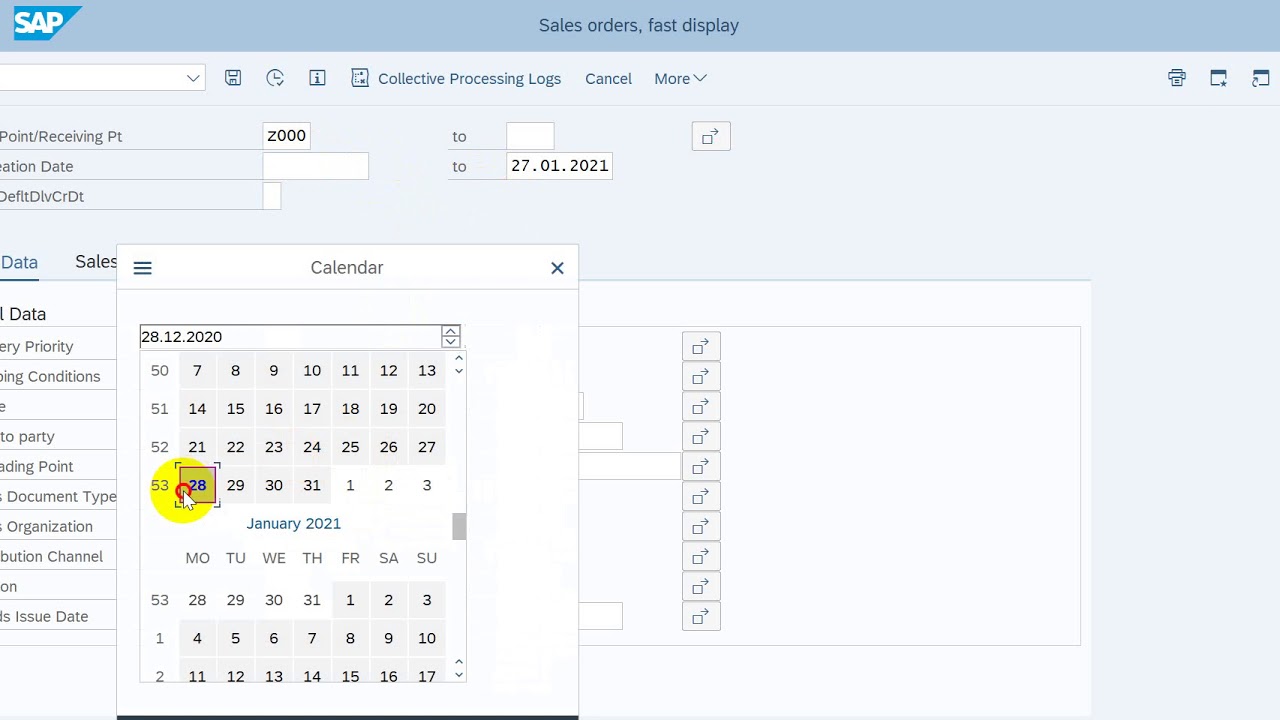Click the upper calendar scroll arrows
The image size is (1280, 720).
tap(459, 364)
